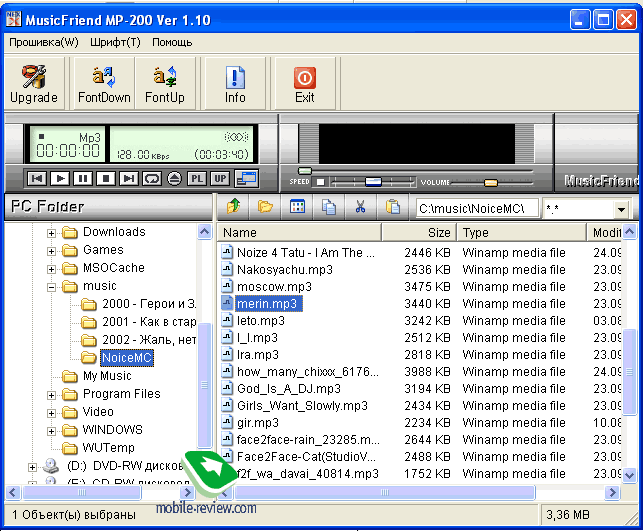Click the FontUp toolbar icon
This screenshot has height=531, width=643.
pyautogui.click(x=165, y=84)
